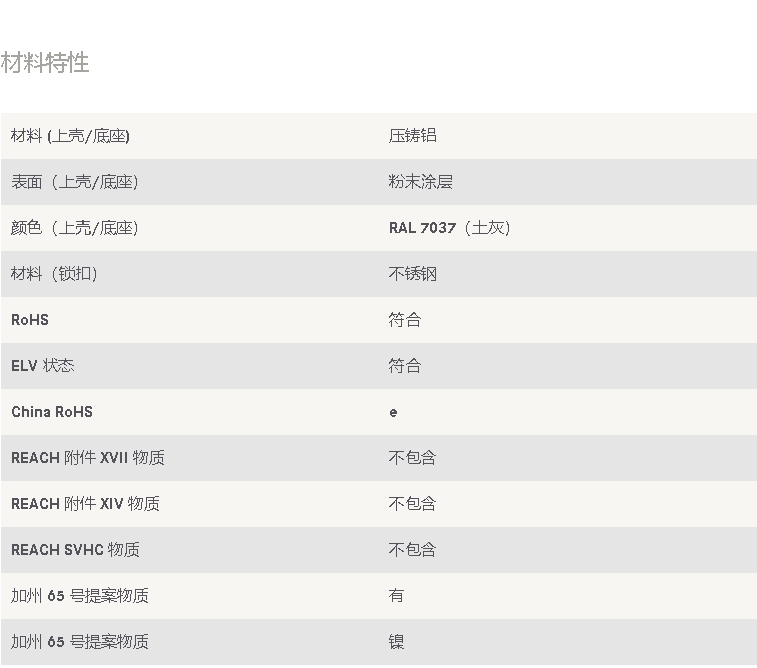Click 不包含 in REACH SVHC row

pos(412,550)
